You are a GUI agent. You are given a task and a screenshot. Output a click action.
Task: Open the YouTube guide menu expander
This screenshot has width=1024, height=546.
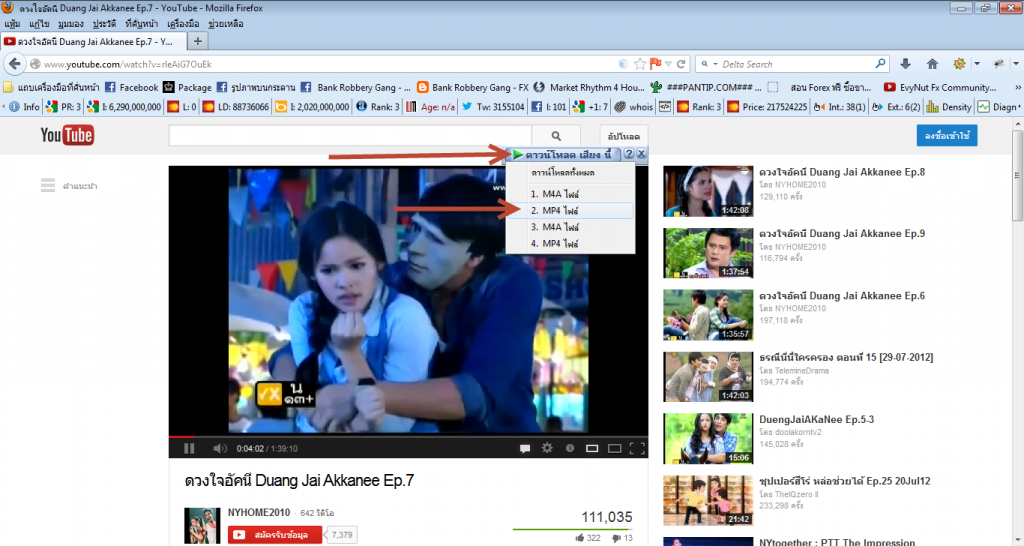(x=49, y=185)
